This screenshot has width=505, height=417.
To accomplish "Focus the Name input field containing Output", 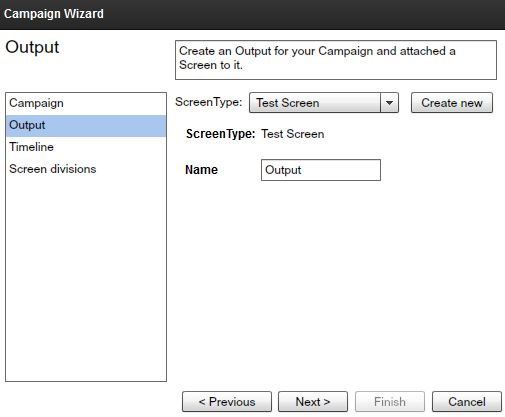I will [x=321, y=170].
